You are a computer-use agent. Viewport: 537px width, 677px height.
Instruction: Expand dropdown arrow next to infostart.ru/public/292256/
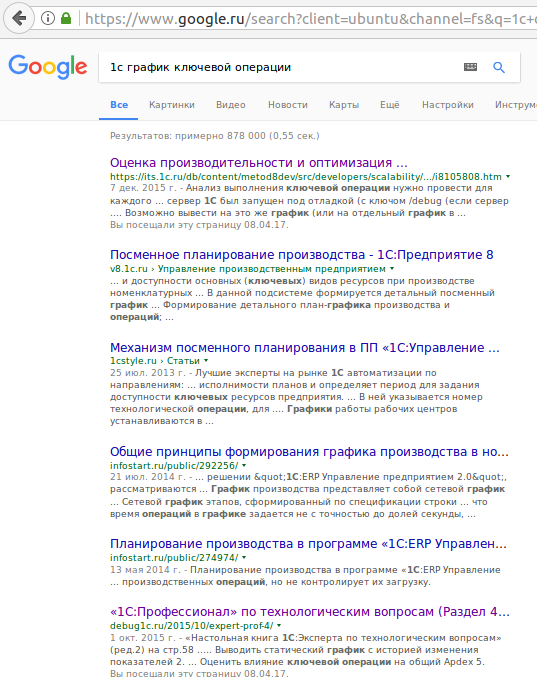click(x=244, y=465)
